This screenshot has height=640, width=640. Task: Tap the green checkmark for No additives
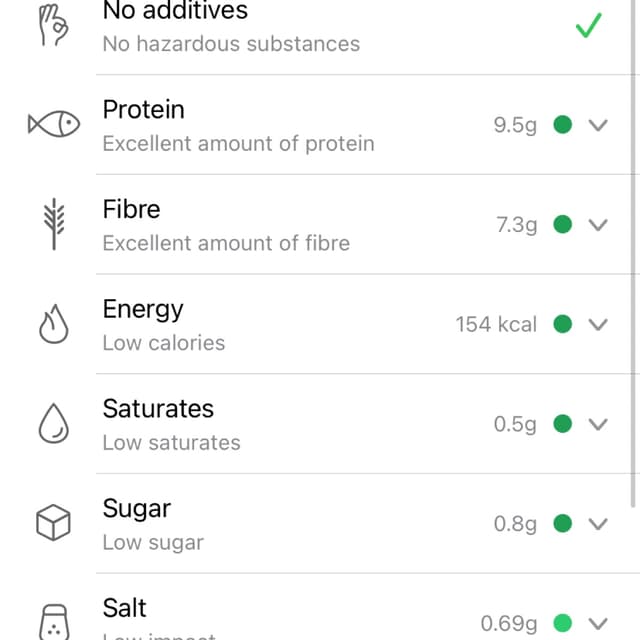click(589, 25)
